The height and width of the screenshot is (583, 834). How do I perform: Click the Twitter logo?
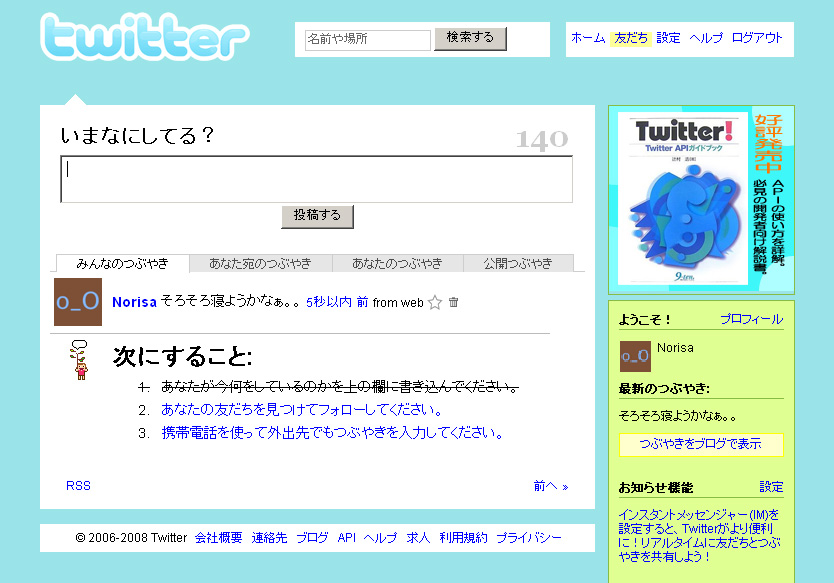click(145, 36)
